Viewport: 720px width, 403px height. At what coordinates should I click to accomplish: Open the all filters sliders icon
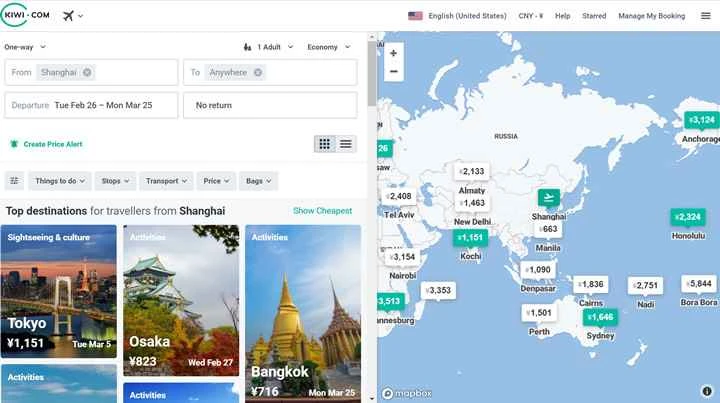coord(14,181)
